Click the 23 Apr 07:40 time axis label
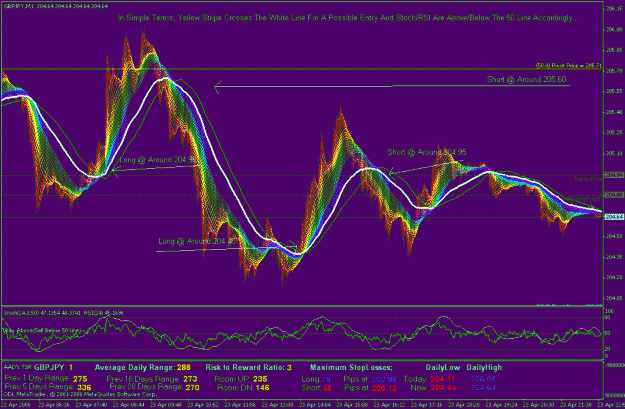Viewport: 625px width, 409px height. pos(91,404)
